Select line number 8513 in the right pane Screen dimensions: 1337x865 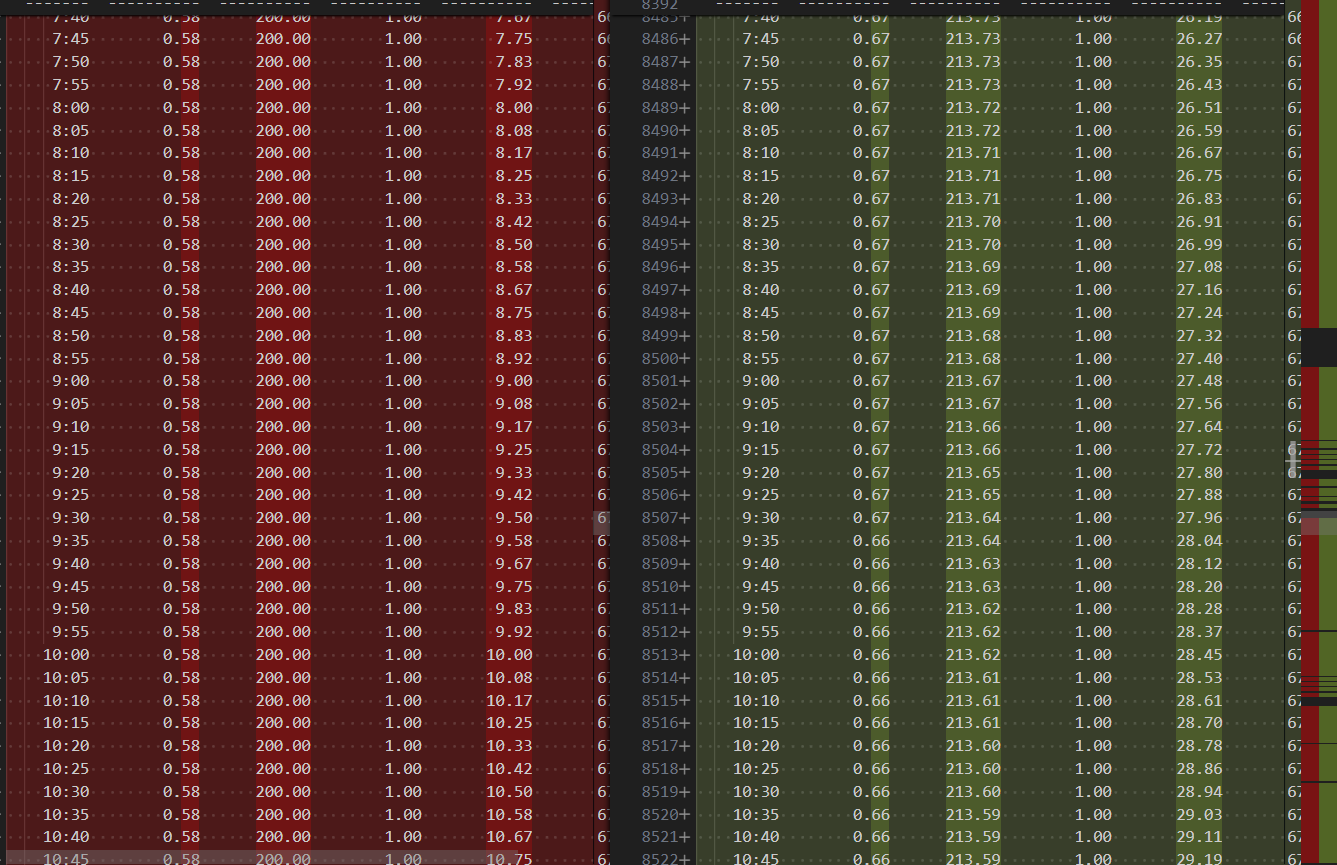point(661,655)
